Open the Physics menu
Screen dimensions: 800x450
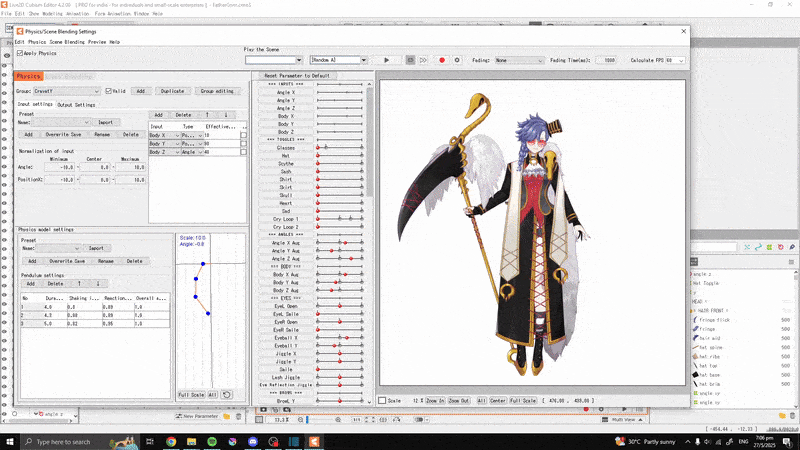(37, 42)
